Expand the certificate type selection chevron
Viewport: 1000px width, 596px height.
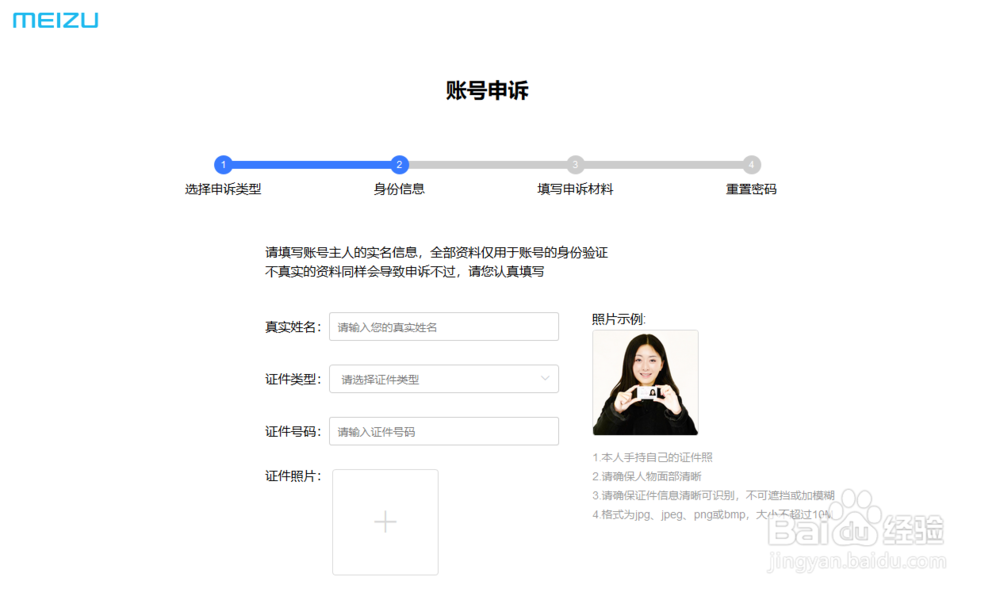(545, 379)
